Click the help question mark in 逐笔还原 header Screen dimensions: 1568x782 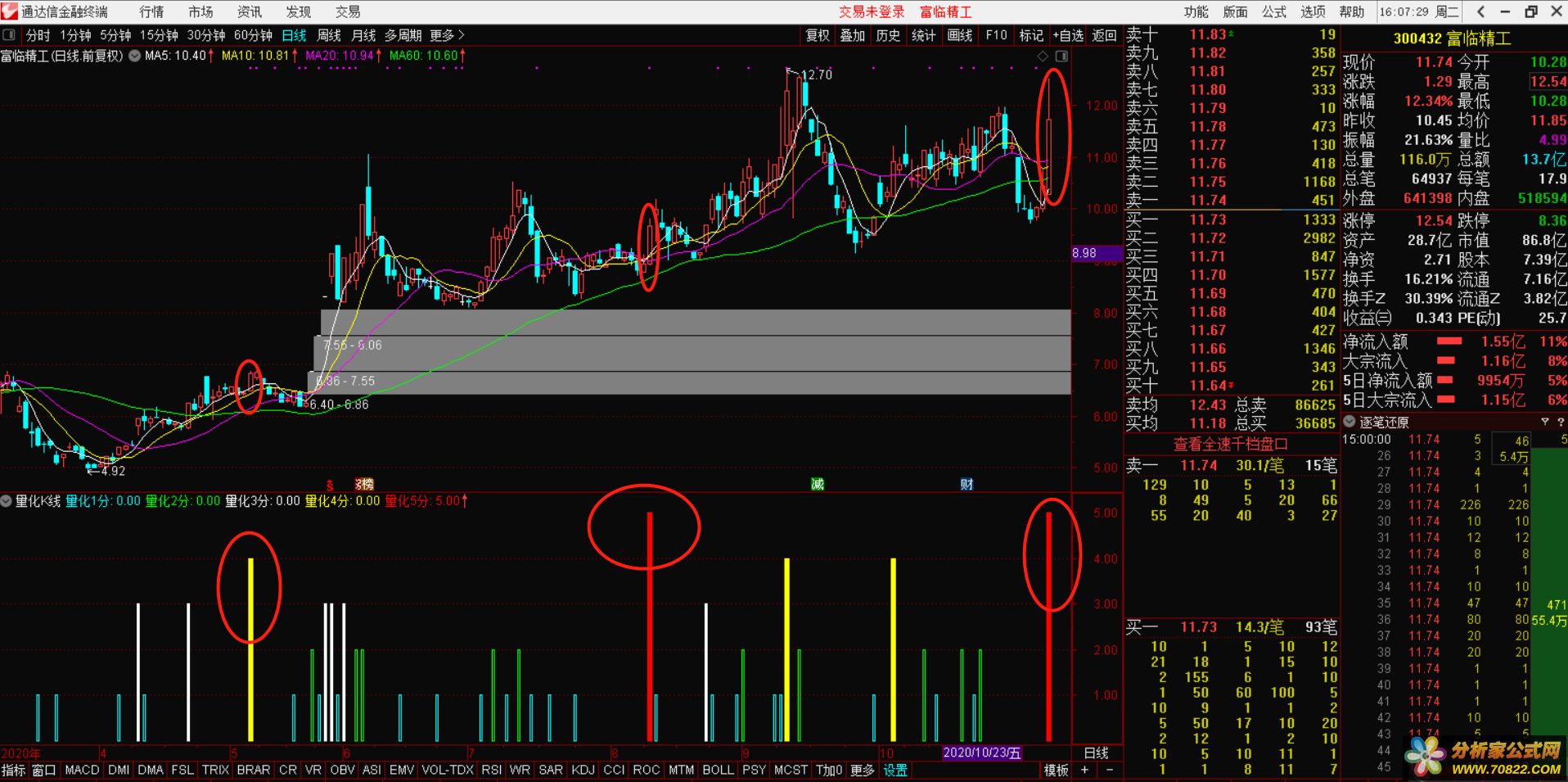pyautogui.click(x=1560, y=422)
